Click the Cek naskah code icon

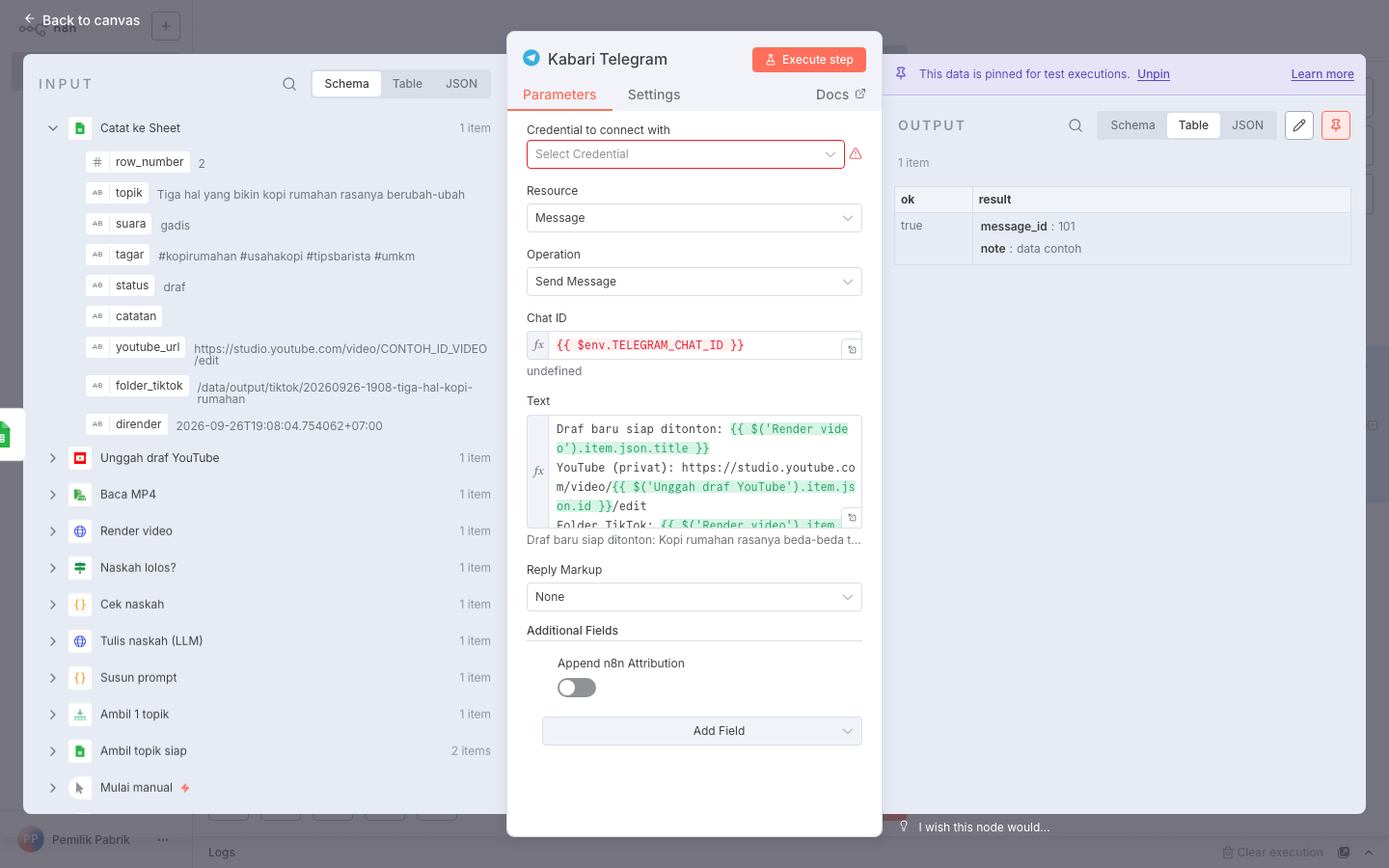(80, 605)
